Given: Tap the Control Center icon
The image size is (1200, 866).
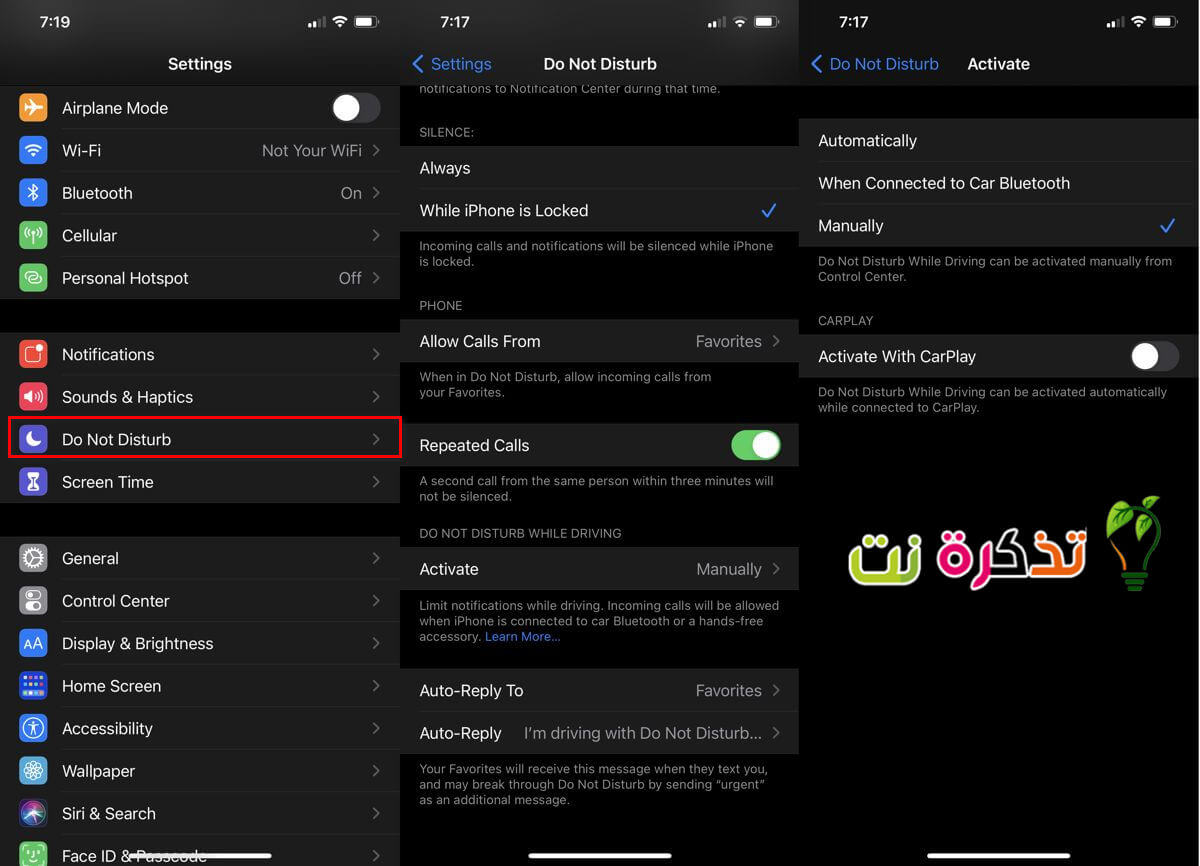Looking at the screenshot, I should [x=33, y=601].
